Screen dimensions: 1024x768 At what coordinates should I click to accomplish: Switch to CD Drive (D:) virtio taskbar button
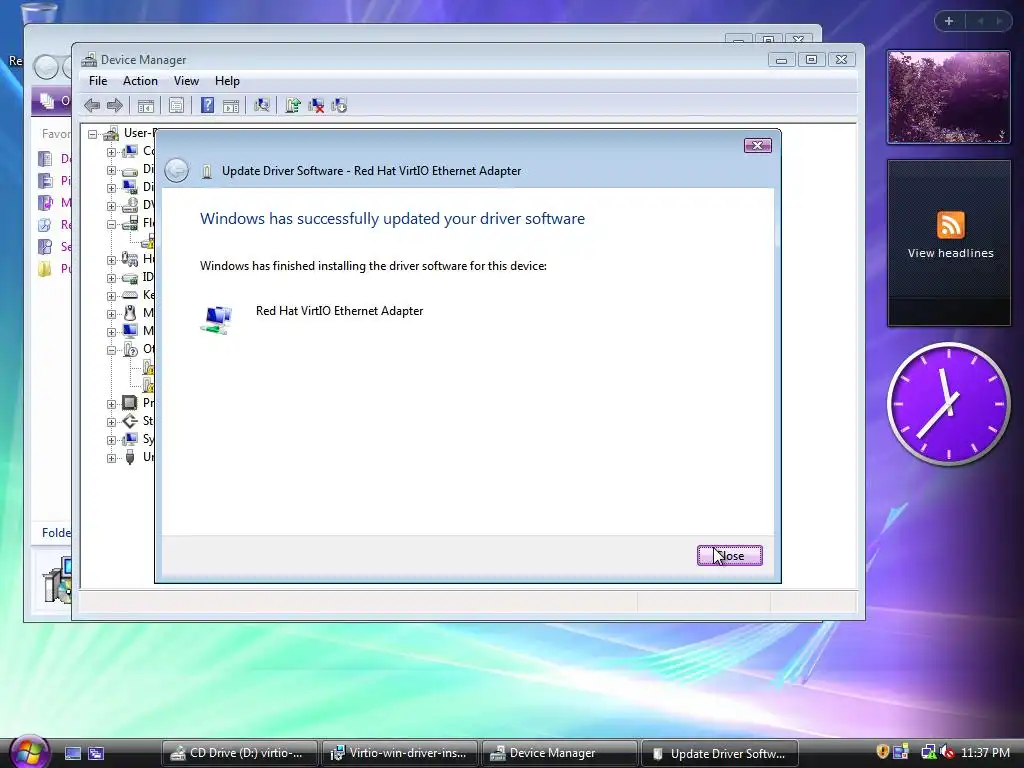[239, 753]
